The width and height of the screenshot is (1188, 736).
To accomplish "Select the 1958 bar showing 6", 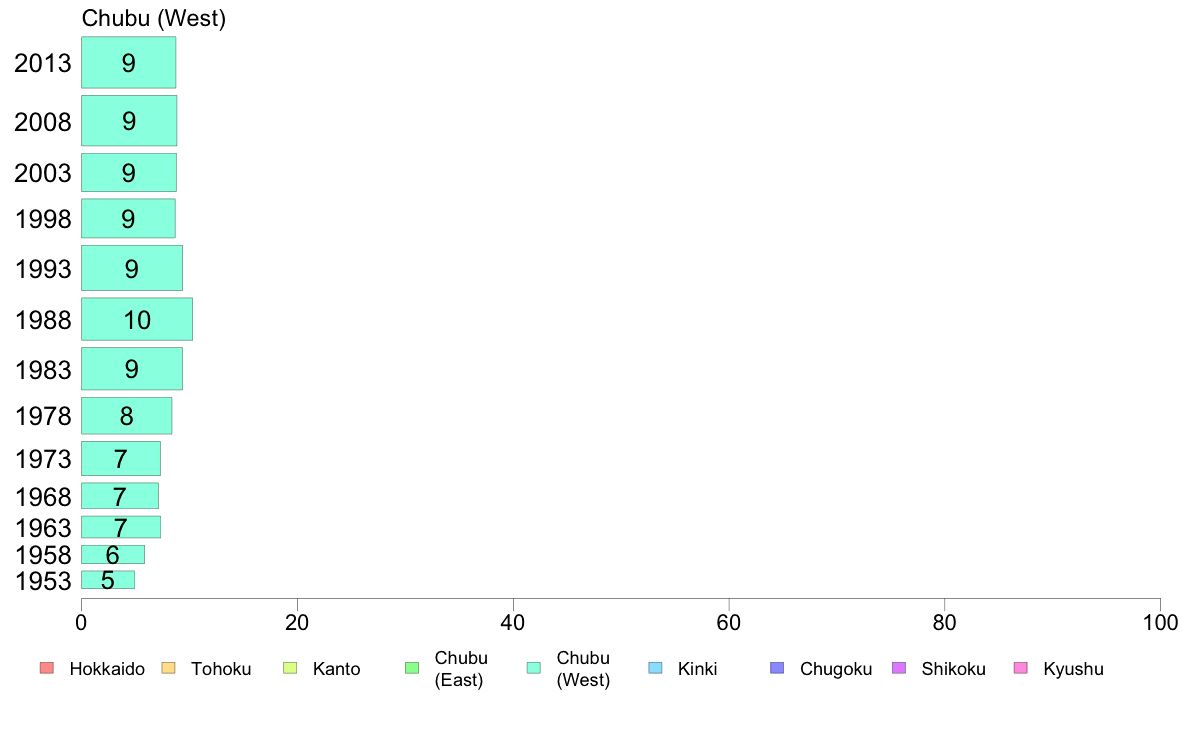I will coord(113,554).
